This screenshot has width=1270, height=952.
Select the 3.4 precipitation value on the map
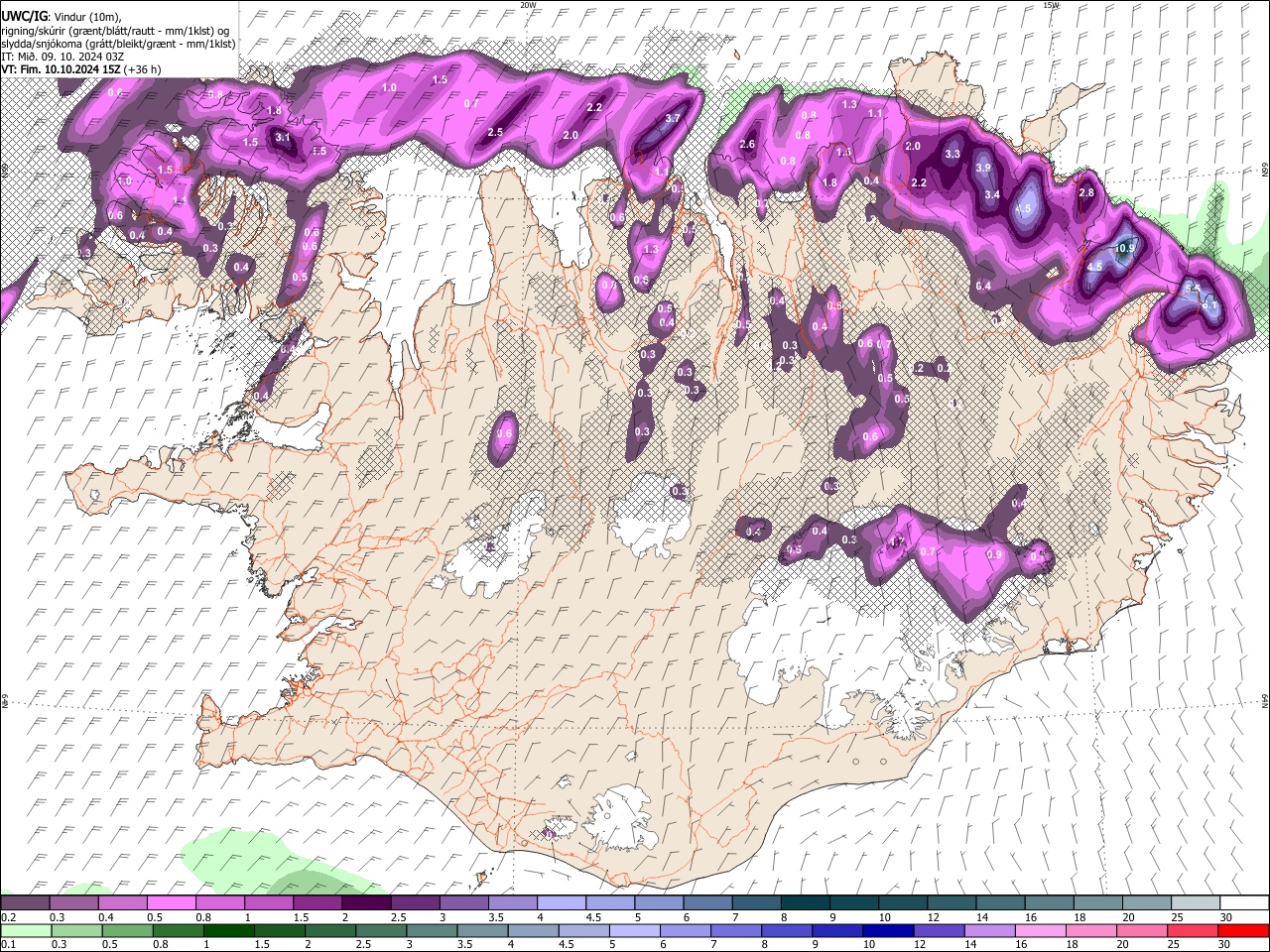(x=992, y=194)
